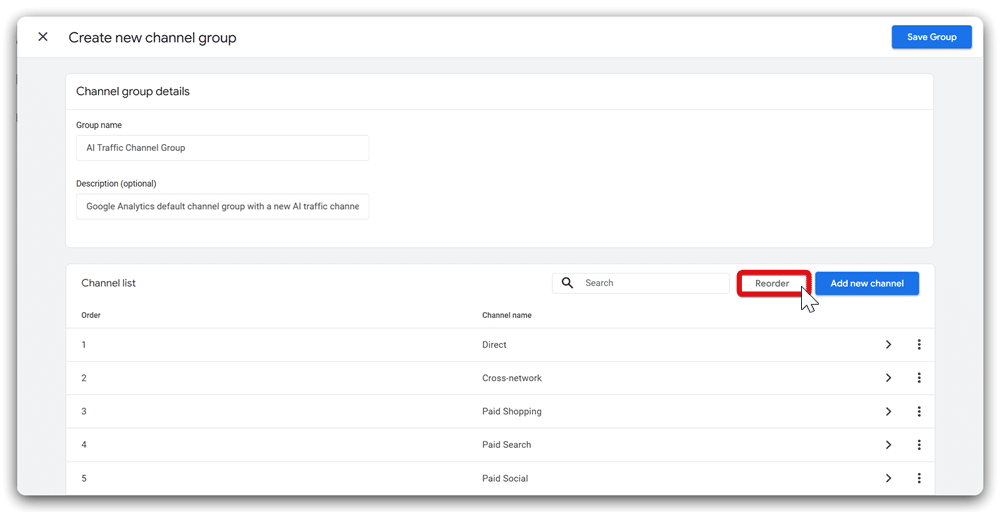Click the Save Group button
Screen dimensions: 1000x512
(x=931, y=37)
